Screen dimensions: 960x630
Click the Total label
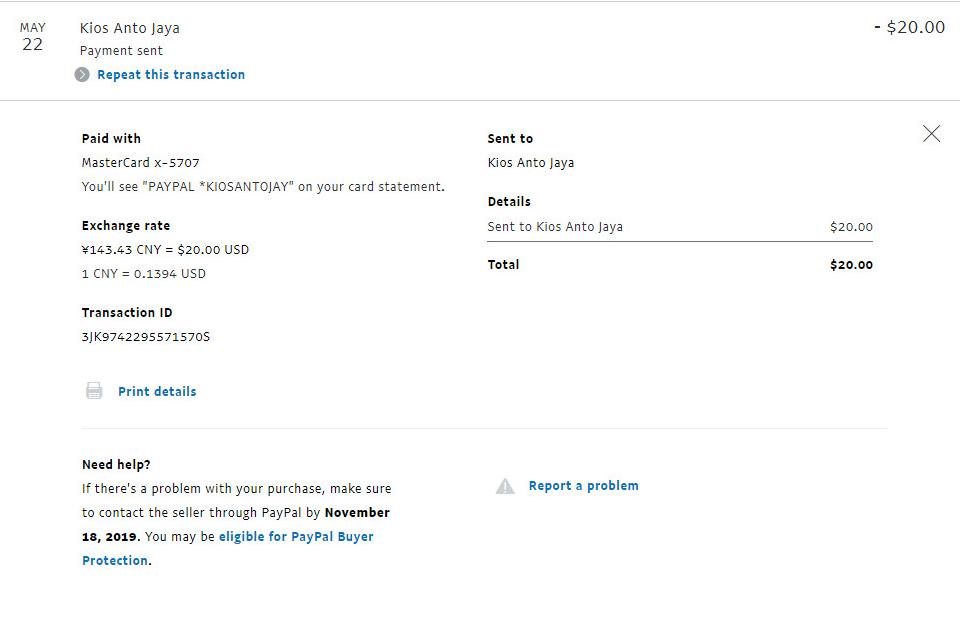[x=503, y=264]
